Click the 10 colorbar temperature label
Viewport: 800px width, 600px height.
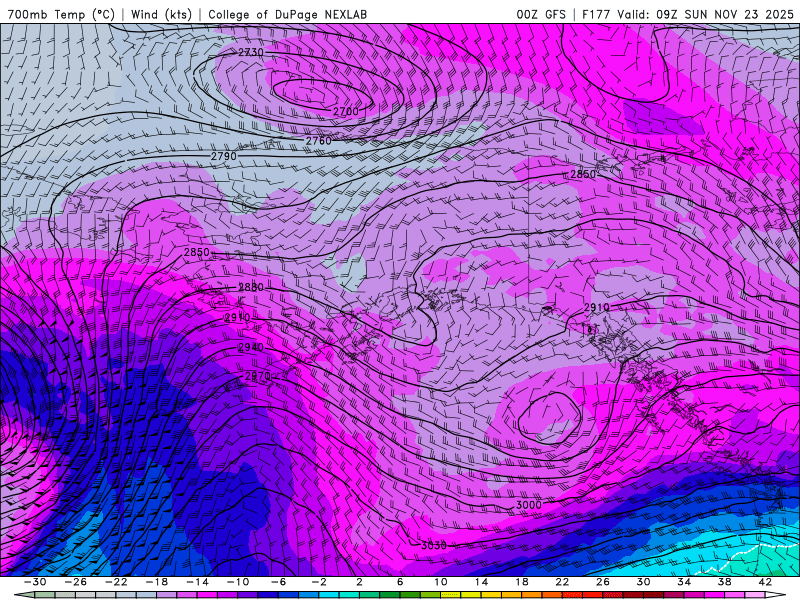(x=441, y=582)
